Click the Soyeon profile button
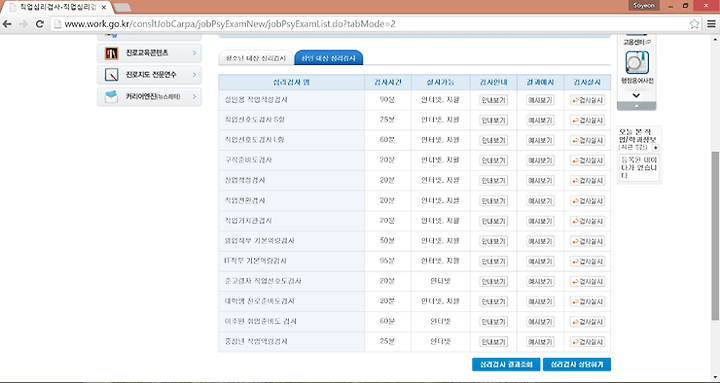 (644, 6)
